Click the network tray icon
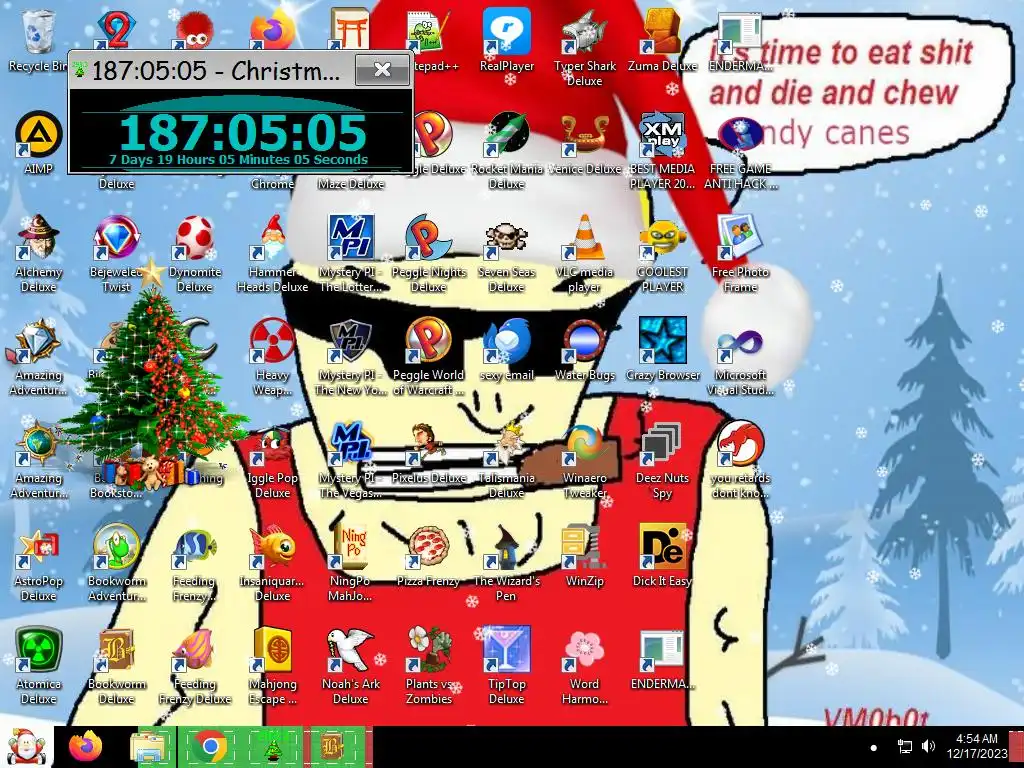The width and height of the screenshot is (1024, 768). coord(904,746)
